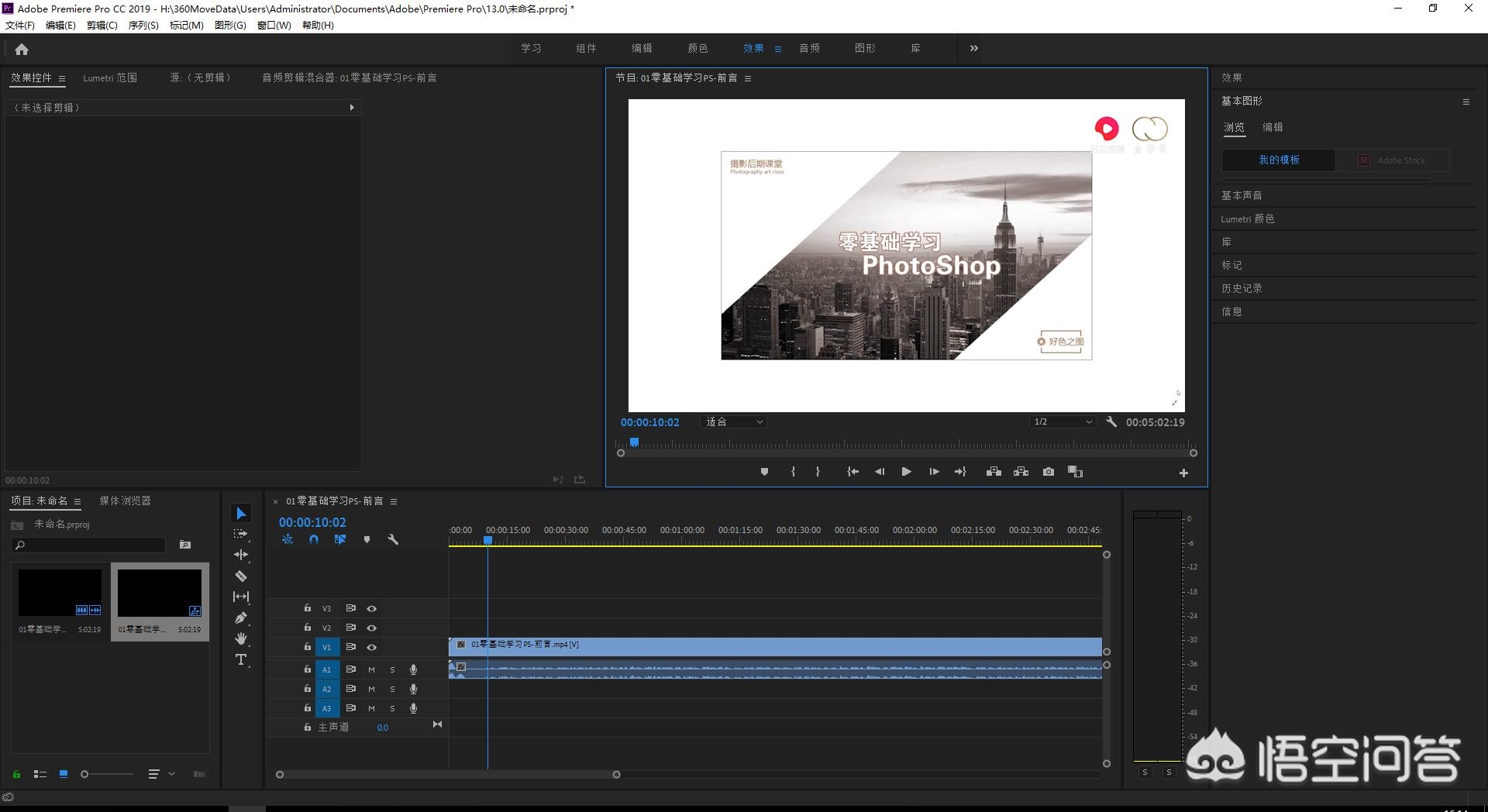
Task: Select the Ripple Edit tool
Action: tap(241, 555)
